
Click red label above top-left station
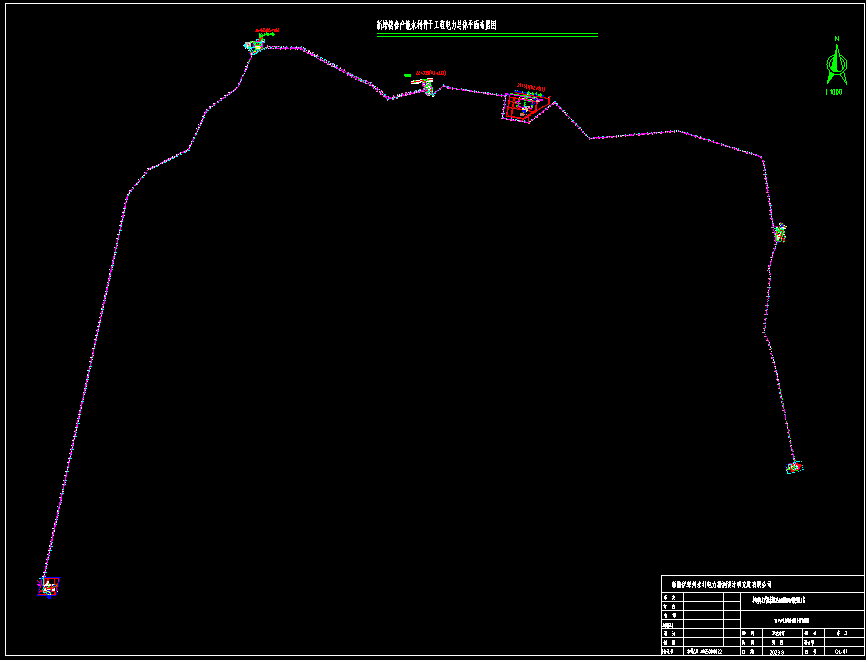267,31
